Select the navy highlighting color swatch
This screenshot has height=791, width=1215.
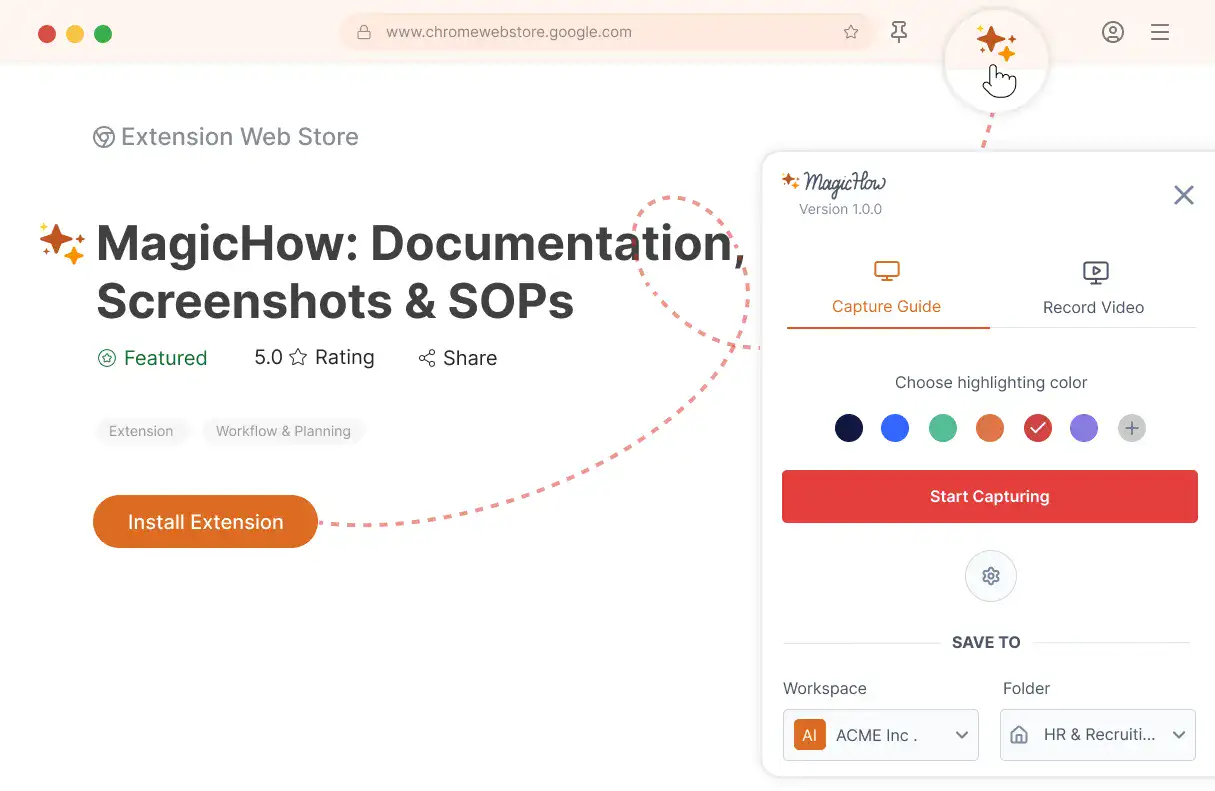[x=848, y=427]
